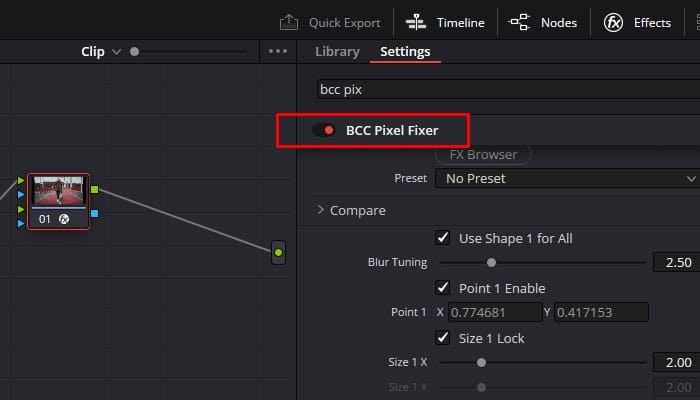
Task: Show the Nodes panel icon
Action: (x=519, y=22)
